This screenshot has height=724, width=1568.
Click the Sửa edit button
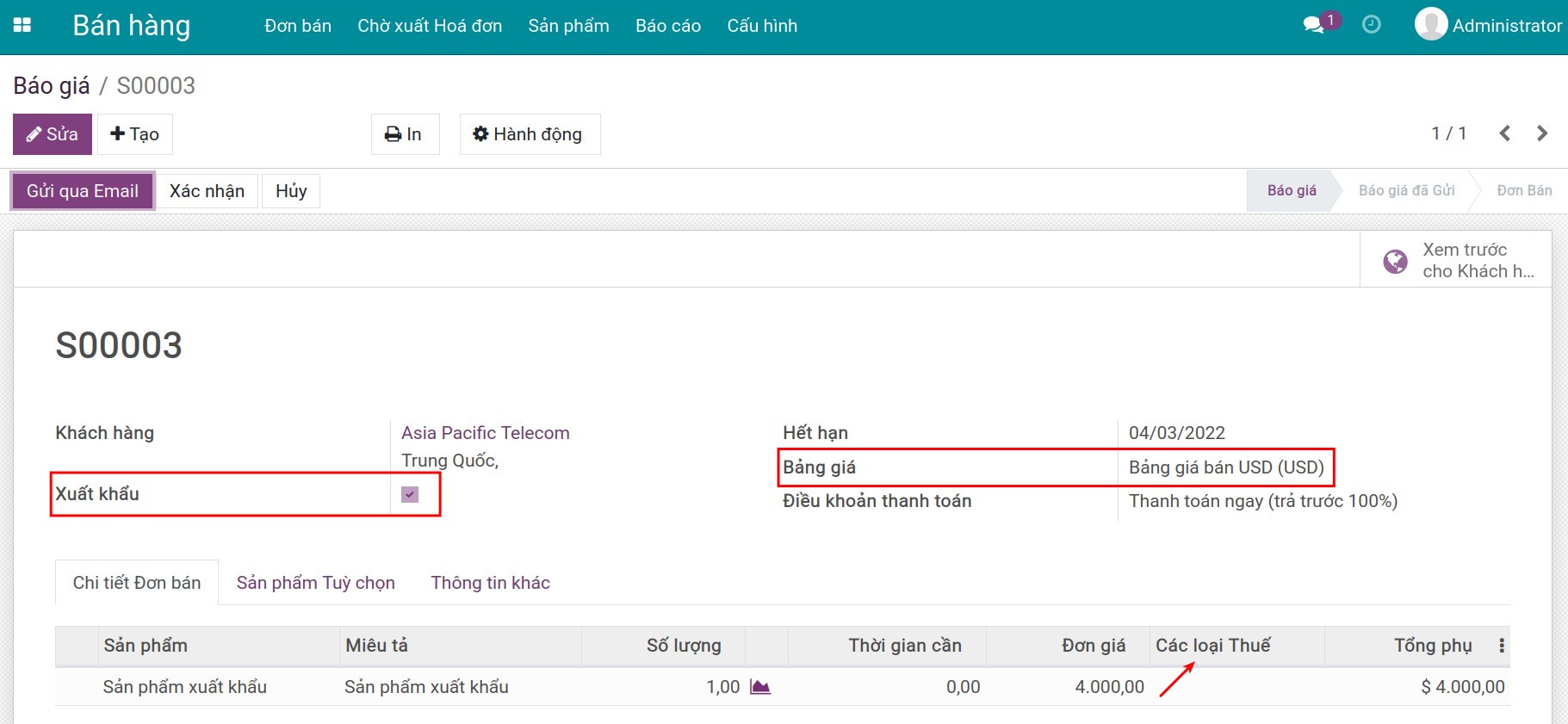(53, 134)
